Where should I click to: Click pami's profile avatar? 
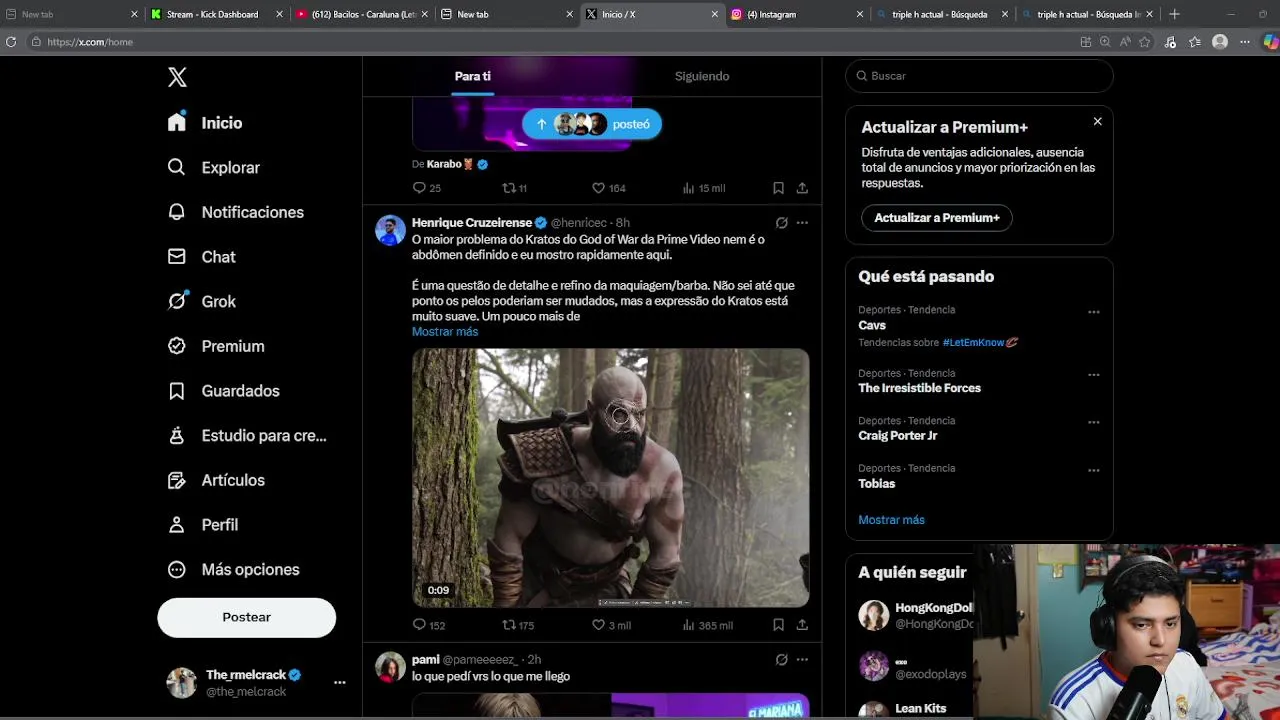point(390,667)
